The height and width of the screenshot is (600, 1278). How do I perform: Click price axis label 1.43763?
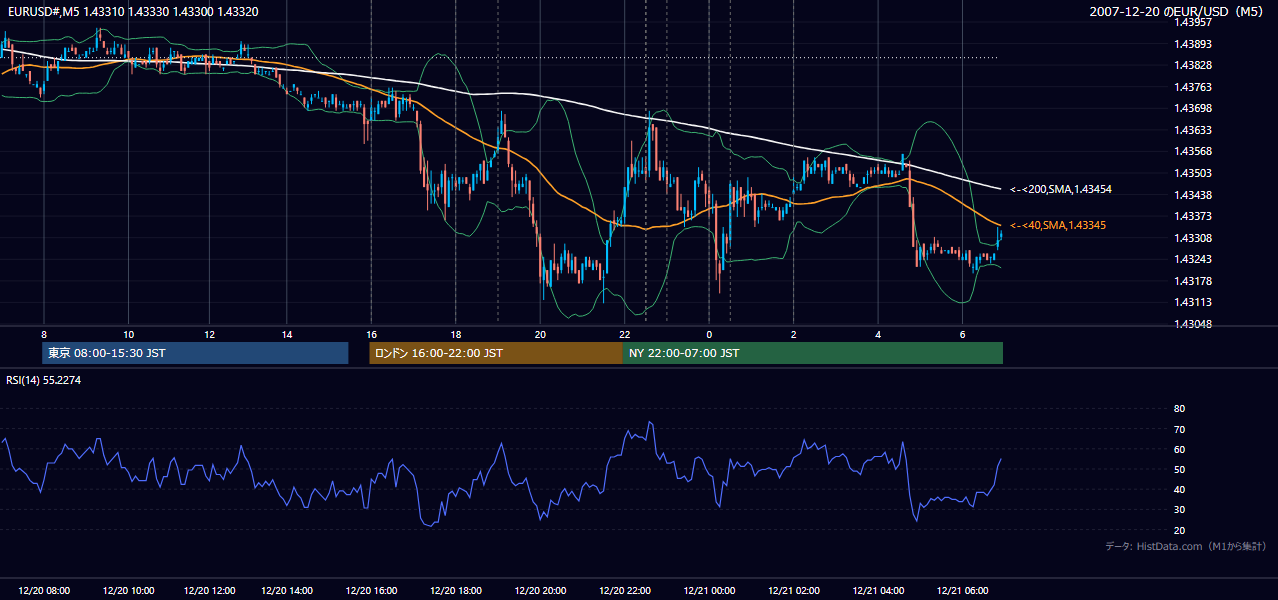pyautogui.click(x=1192, y=87)
